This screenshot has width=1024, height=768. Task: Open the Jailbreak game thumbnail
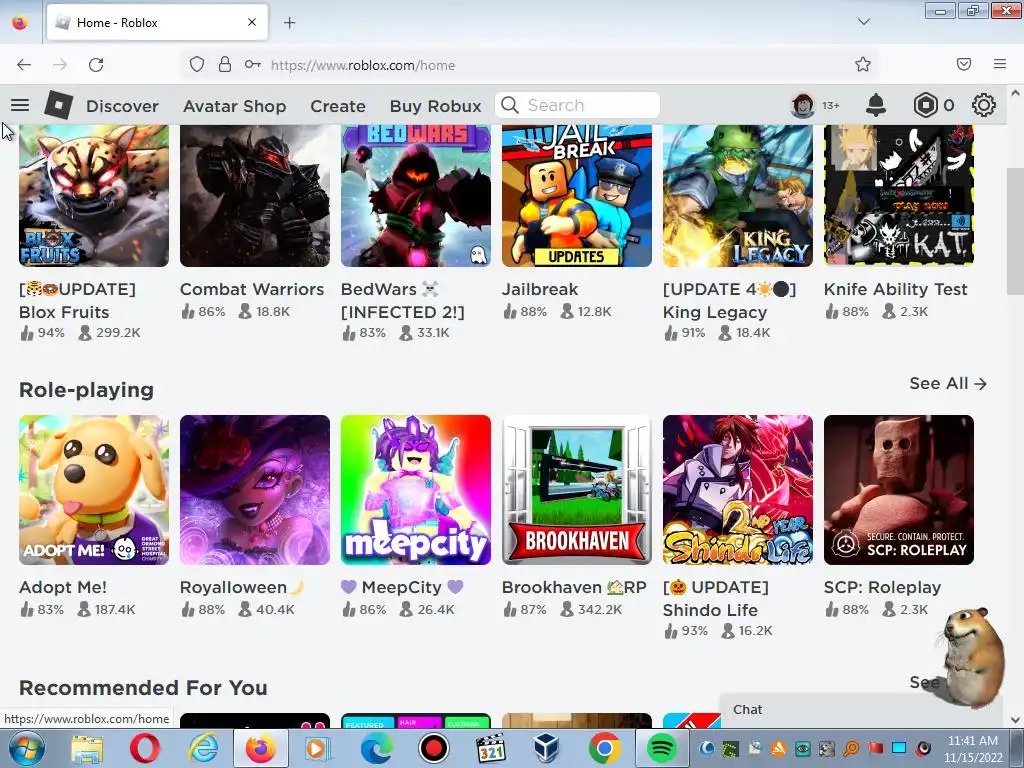coord(577,195)
